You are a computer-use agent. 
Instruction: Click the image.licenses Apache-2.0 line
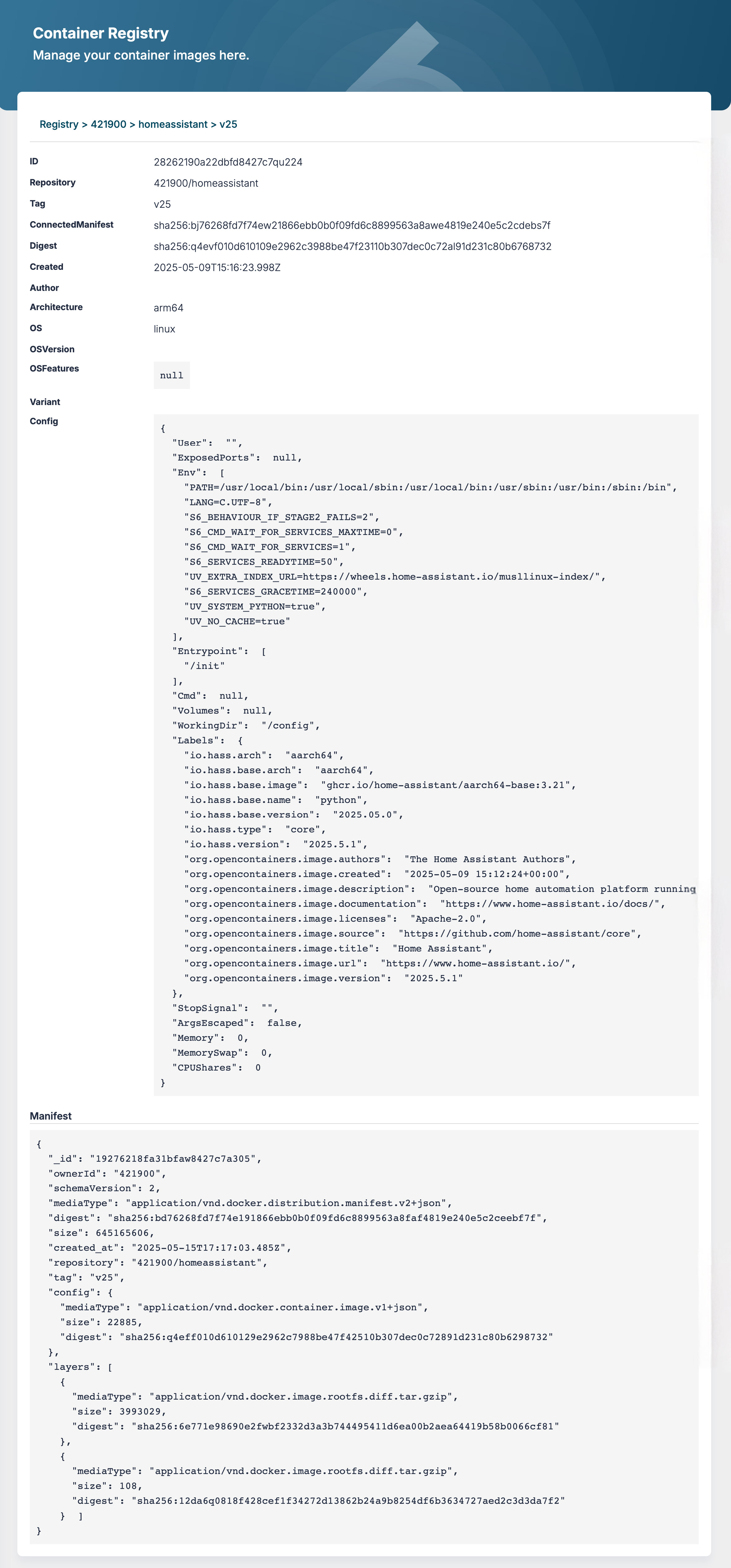335,919
